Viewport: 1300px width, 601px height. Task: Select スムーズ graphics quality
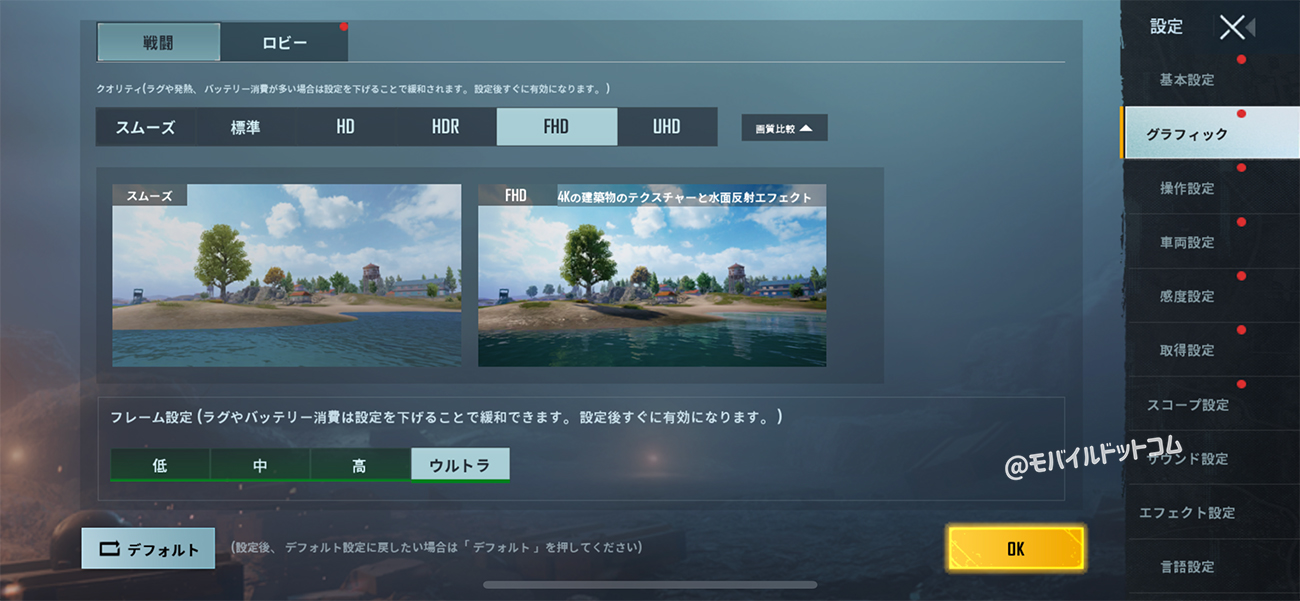tap(146, 127)
